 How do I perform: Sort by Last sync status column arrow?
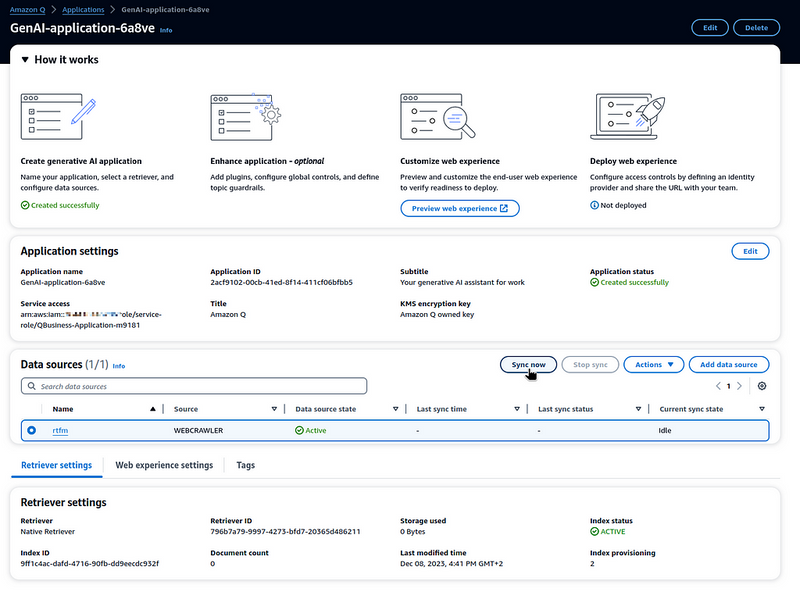coord(638,409)
